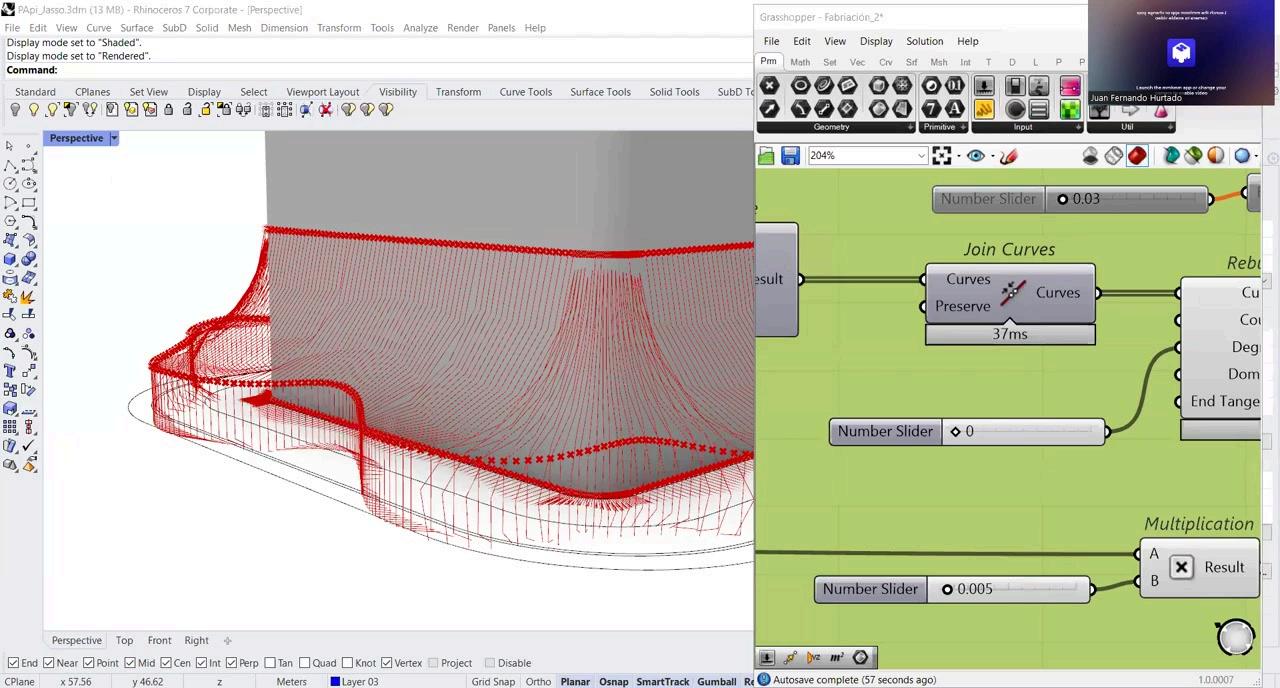Click the Grasshopper save file icon
This screenshot has width=1280, height=688.
pyautogui.click(x=790, y=156)
